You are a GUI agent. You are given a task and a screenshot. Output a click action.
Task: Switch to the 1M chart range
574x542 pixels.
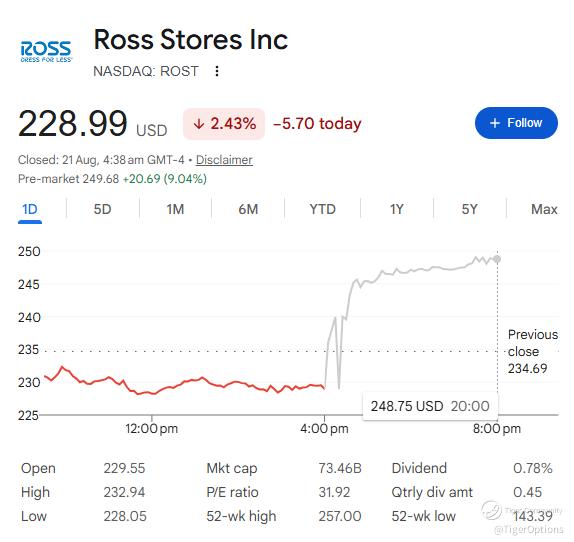175,210
